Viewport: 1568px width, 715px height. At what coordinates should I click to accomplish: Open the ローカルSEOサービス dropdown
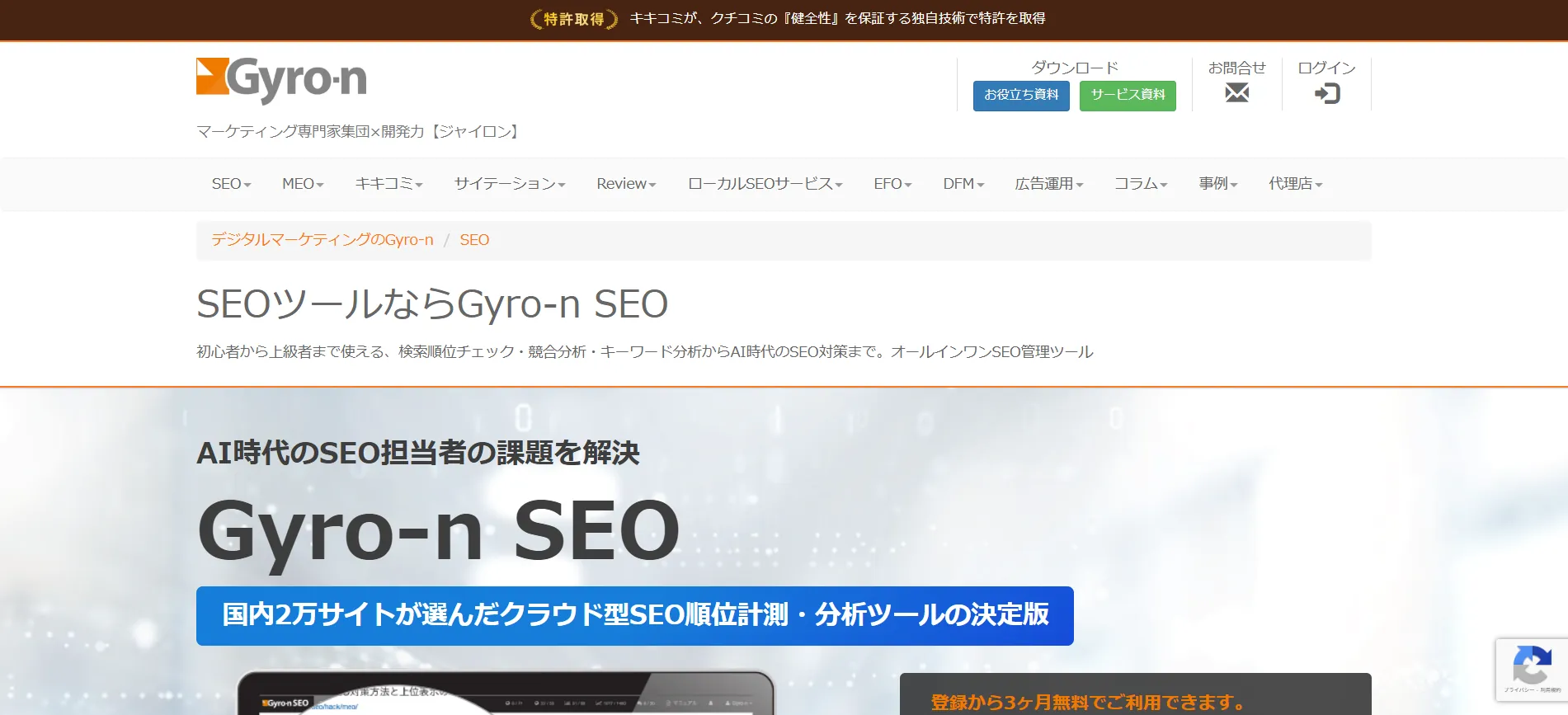tap(765, 184)
